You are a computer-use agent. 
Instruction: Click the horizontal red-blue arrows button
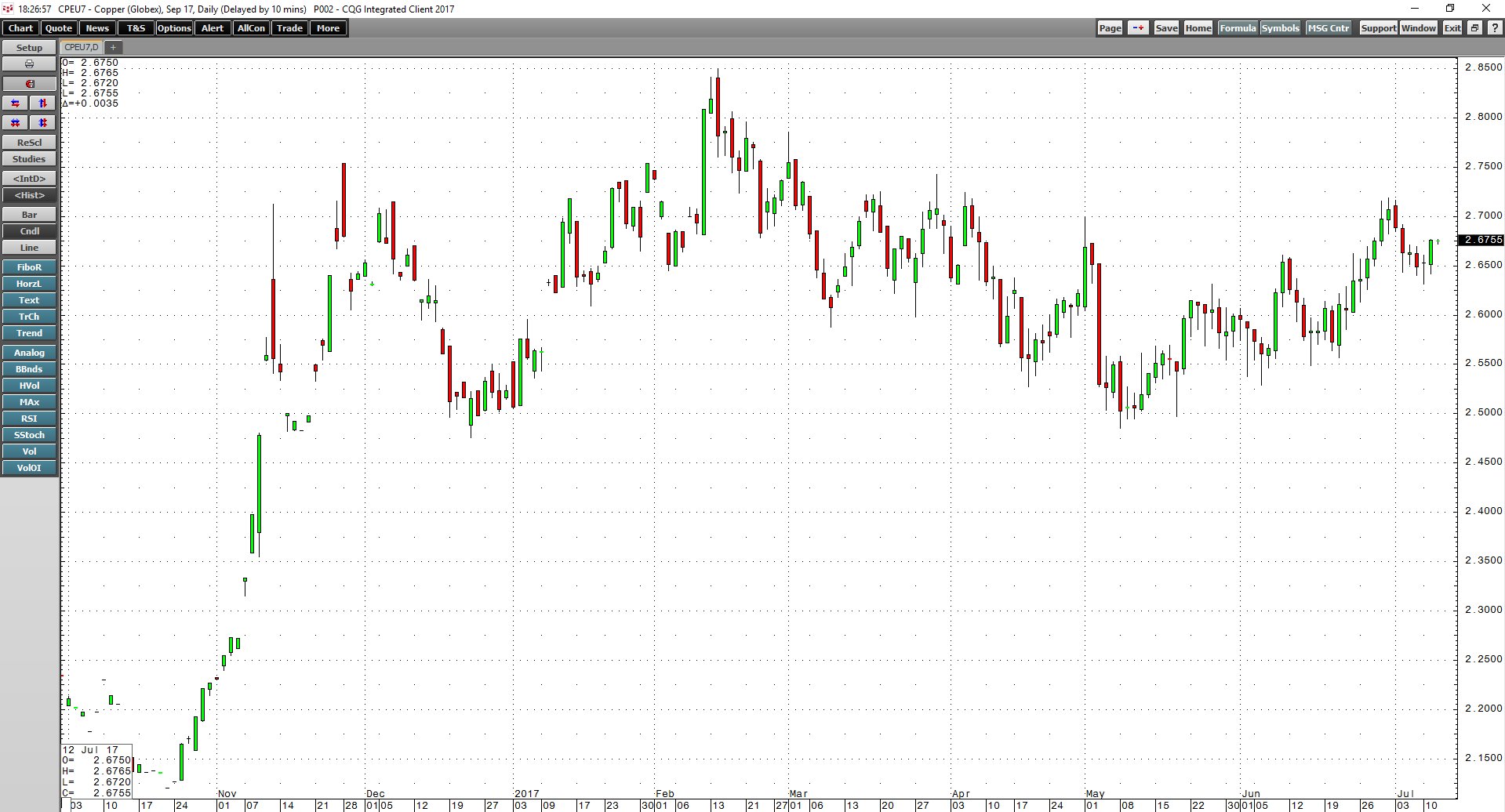click(16, 103)
